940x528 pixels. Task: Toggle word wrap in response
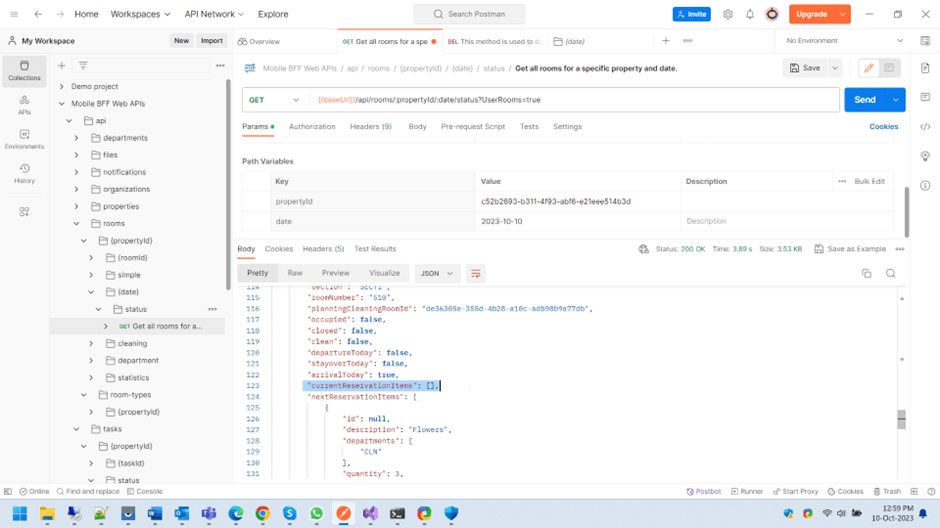(475, 273)
